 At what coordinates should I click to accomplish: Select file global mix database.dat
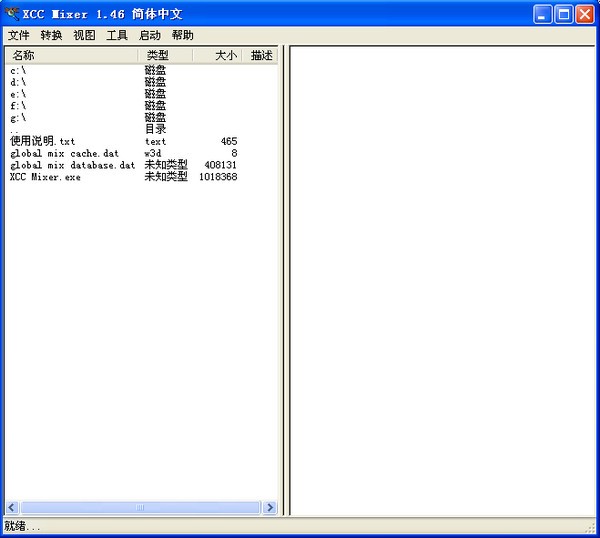[72, 165]
